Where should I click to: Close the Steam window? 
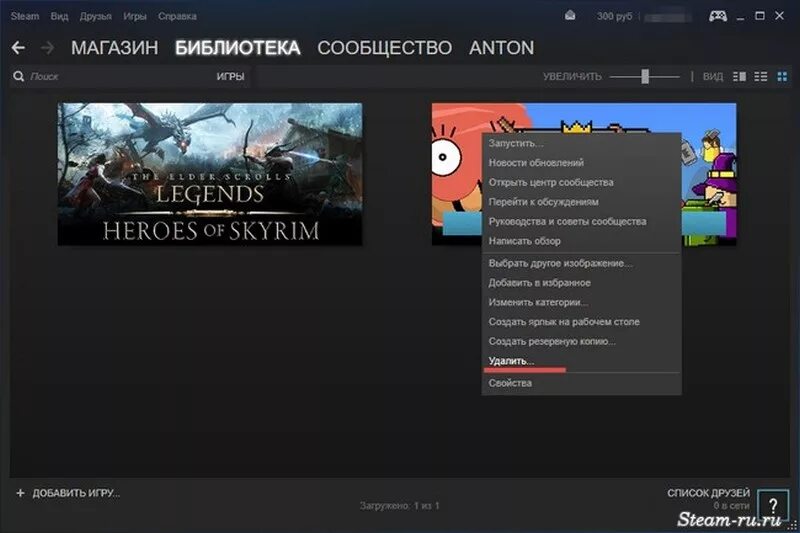[x=779, y=16]
